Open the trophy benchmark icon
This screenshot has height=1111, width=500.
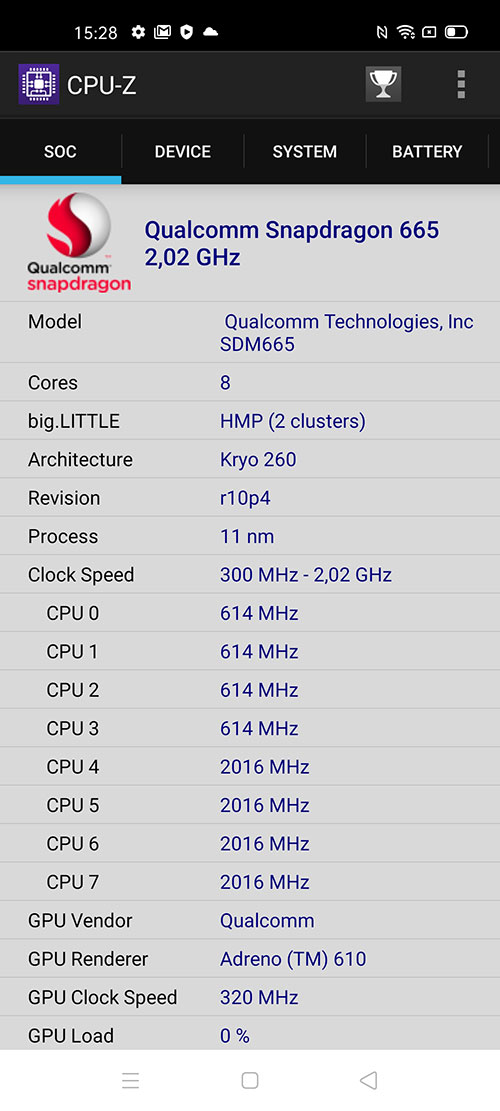coord(383,85)
